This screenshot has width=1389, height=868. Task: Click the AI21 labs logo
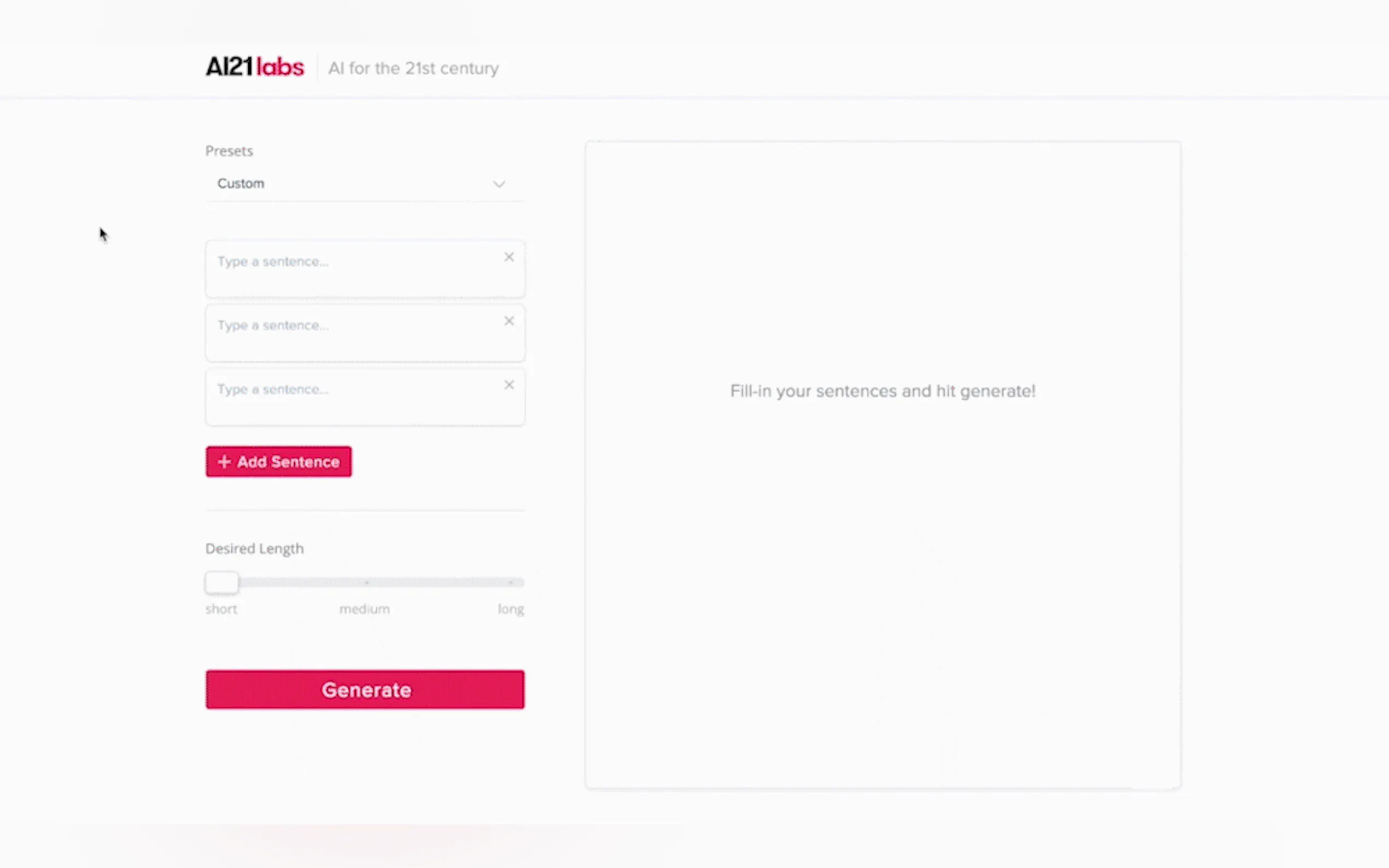click(x=254, y=67)
